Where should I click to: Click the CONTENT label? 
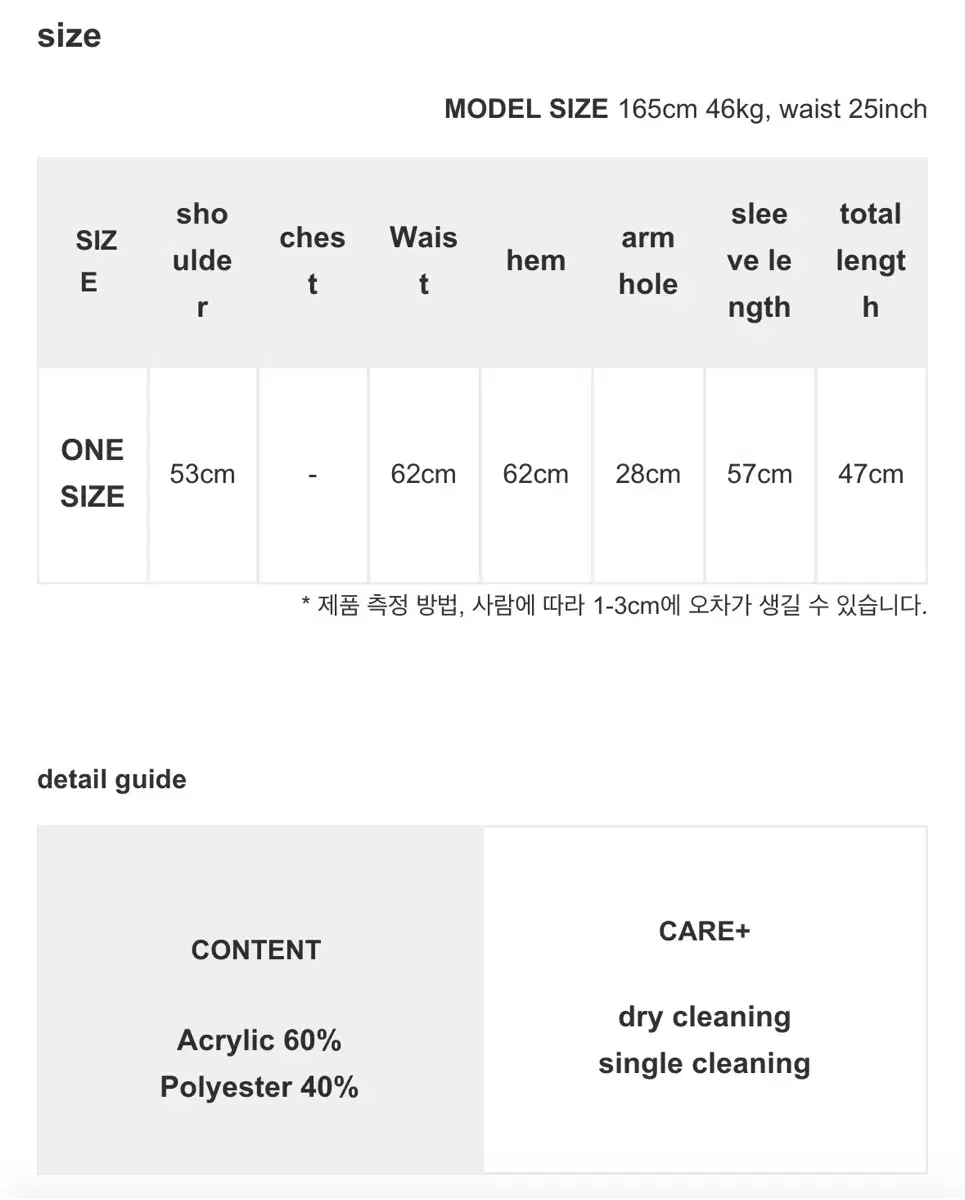tap(256, 950)
